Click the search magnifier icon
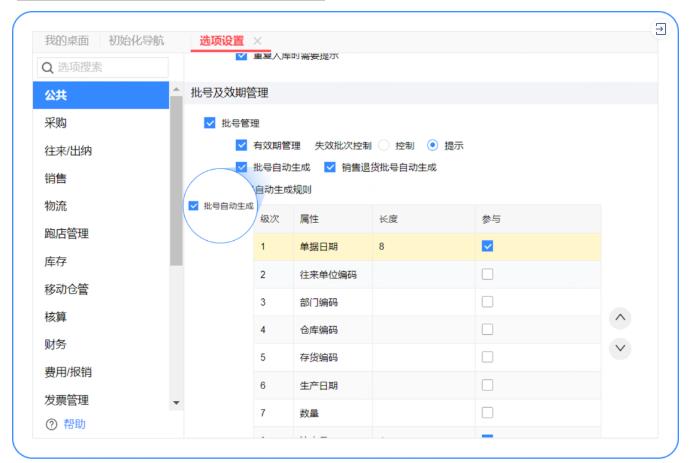This screenshot has height=463, width=690. pyautogui.click(x=47, y=67)
